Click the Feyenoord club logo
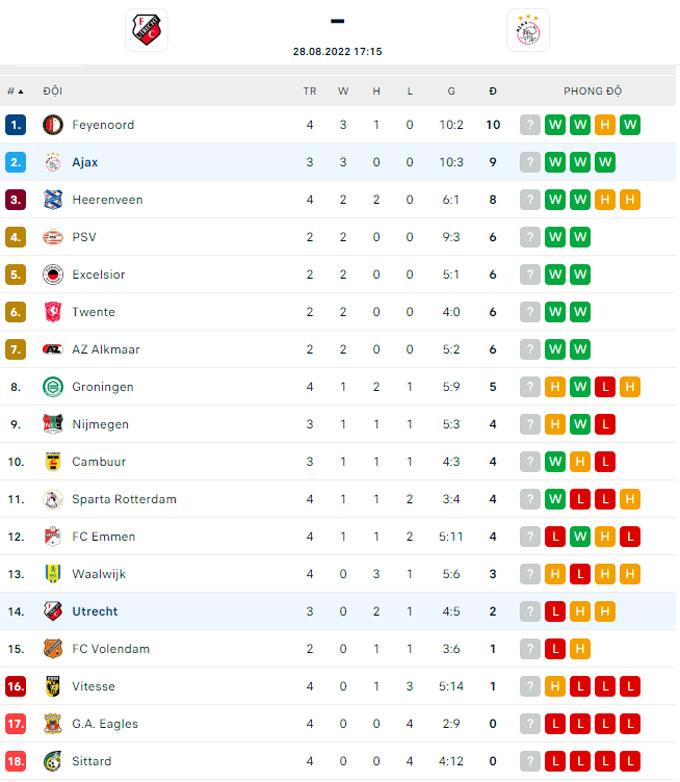Image resolution: width=680 pixels, height=782 pixels. 53,125
